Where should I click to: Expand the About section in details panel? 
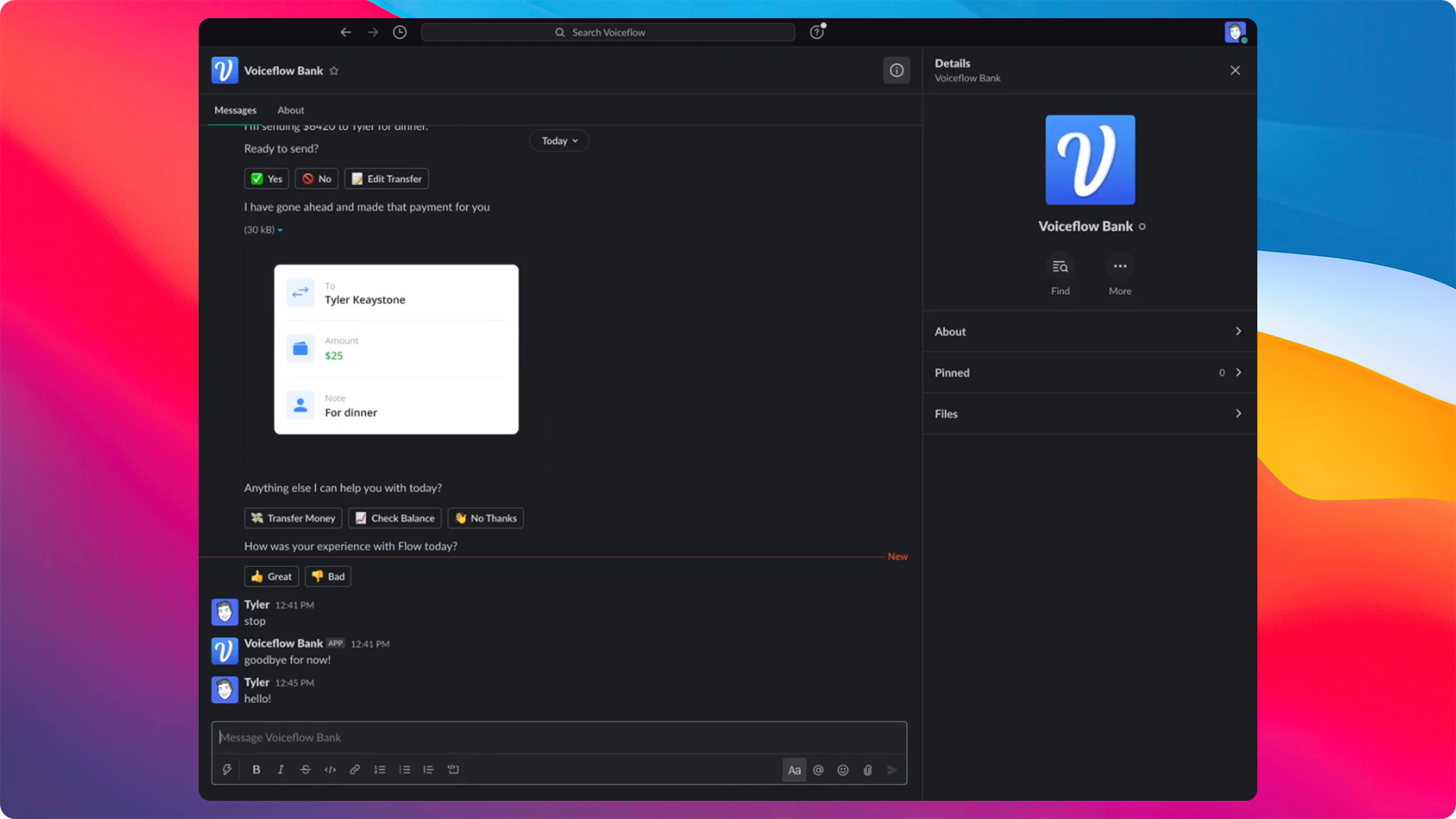(1088, 331)
